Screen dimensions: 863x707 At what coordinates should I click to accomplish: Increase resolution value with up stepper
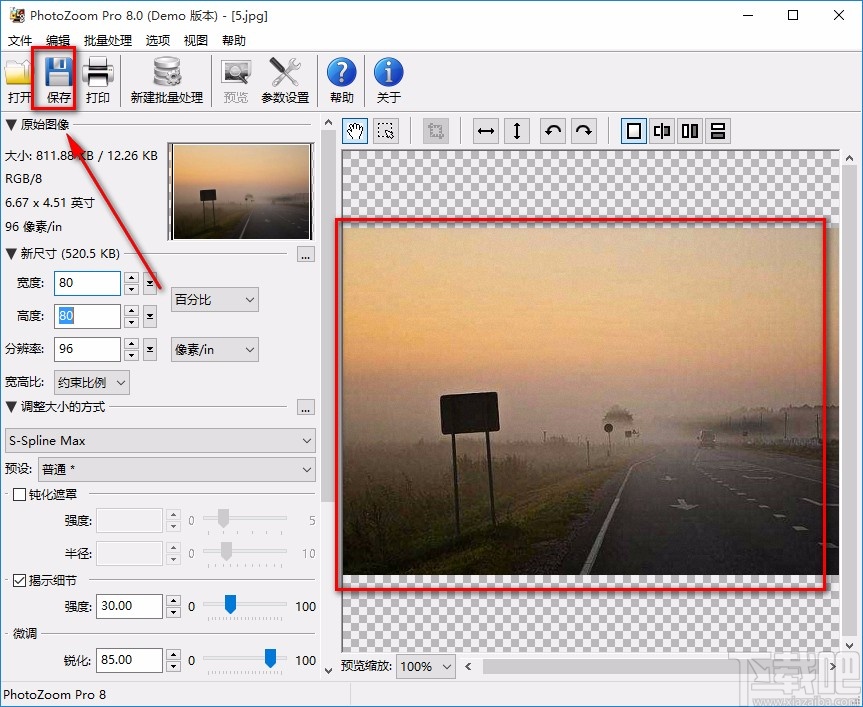tap(131, 344)
